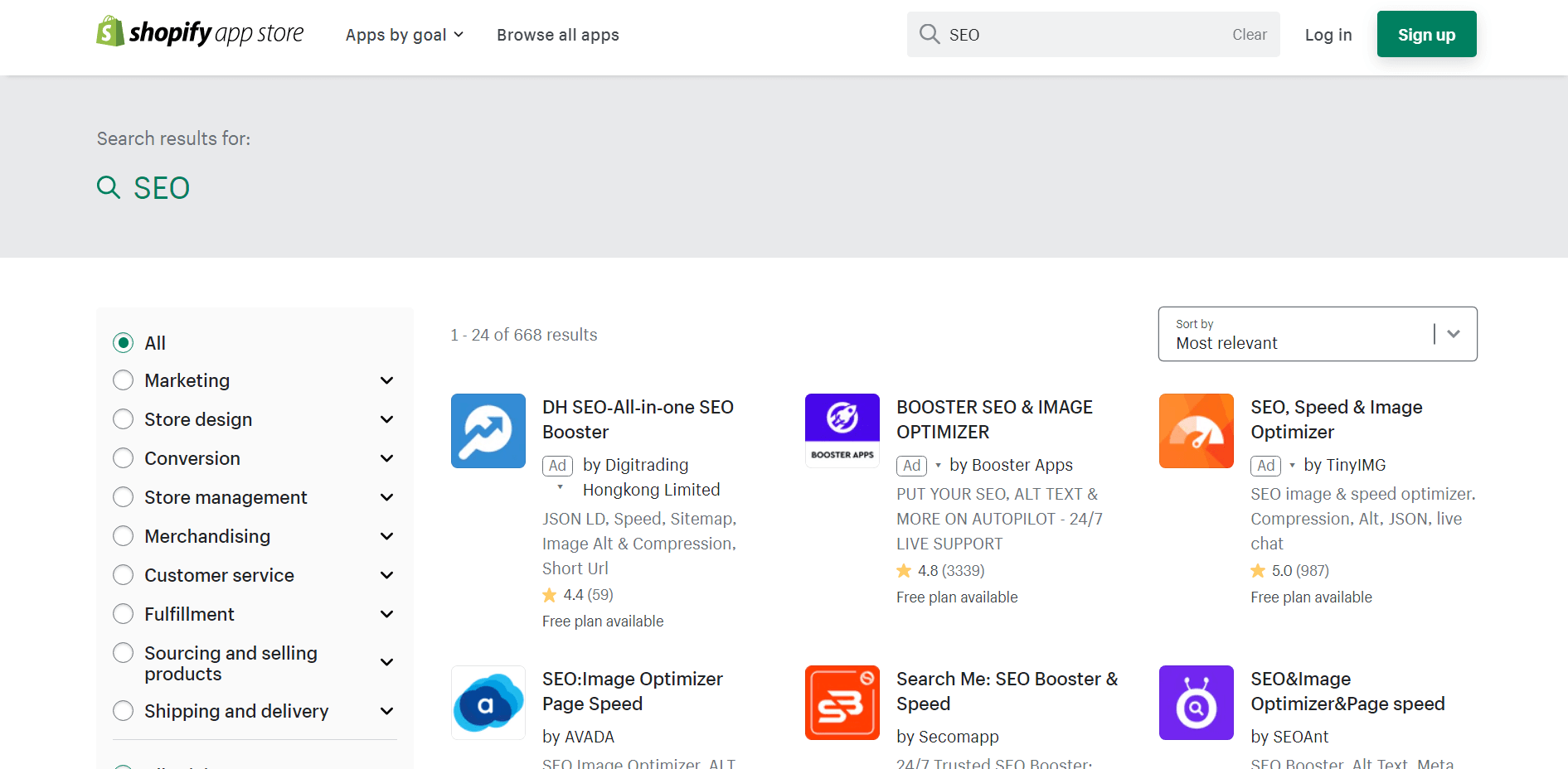Select the All category filter
1568x769 pixels.
124,343
